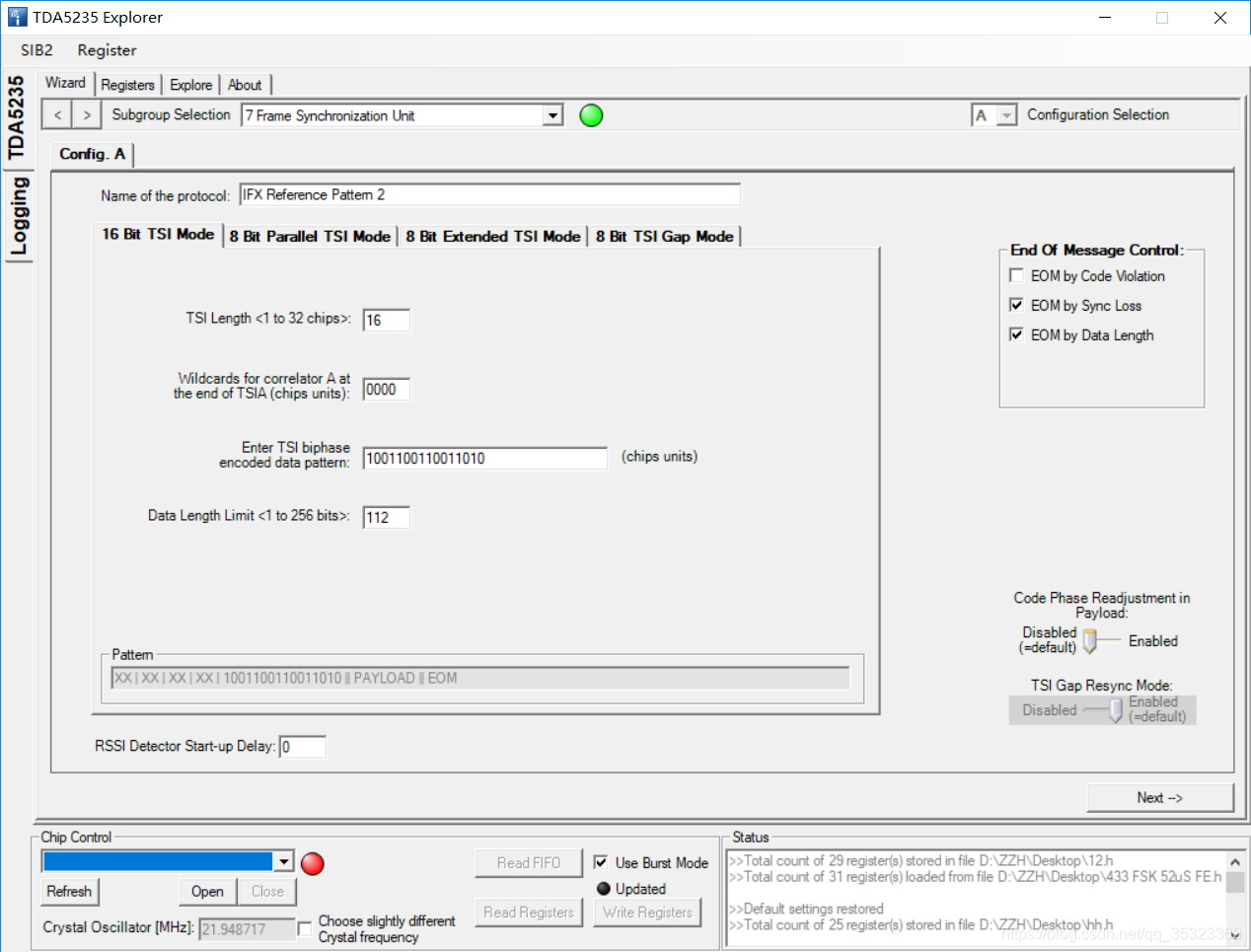Screen dimensions: 1251x952
Task: Click the Close button in Chip Control
Action: pyautogui.click(x=267, y=891)
